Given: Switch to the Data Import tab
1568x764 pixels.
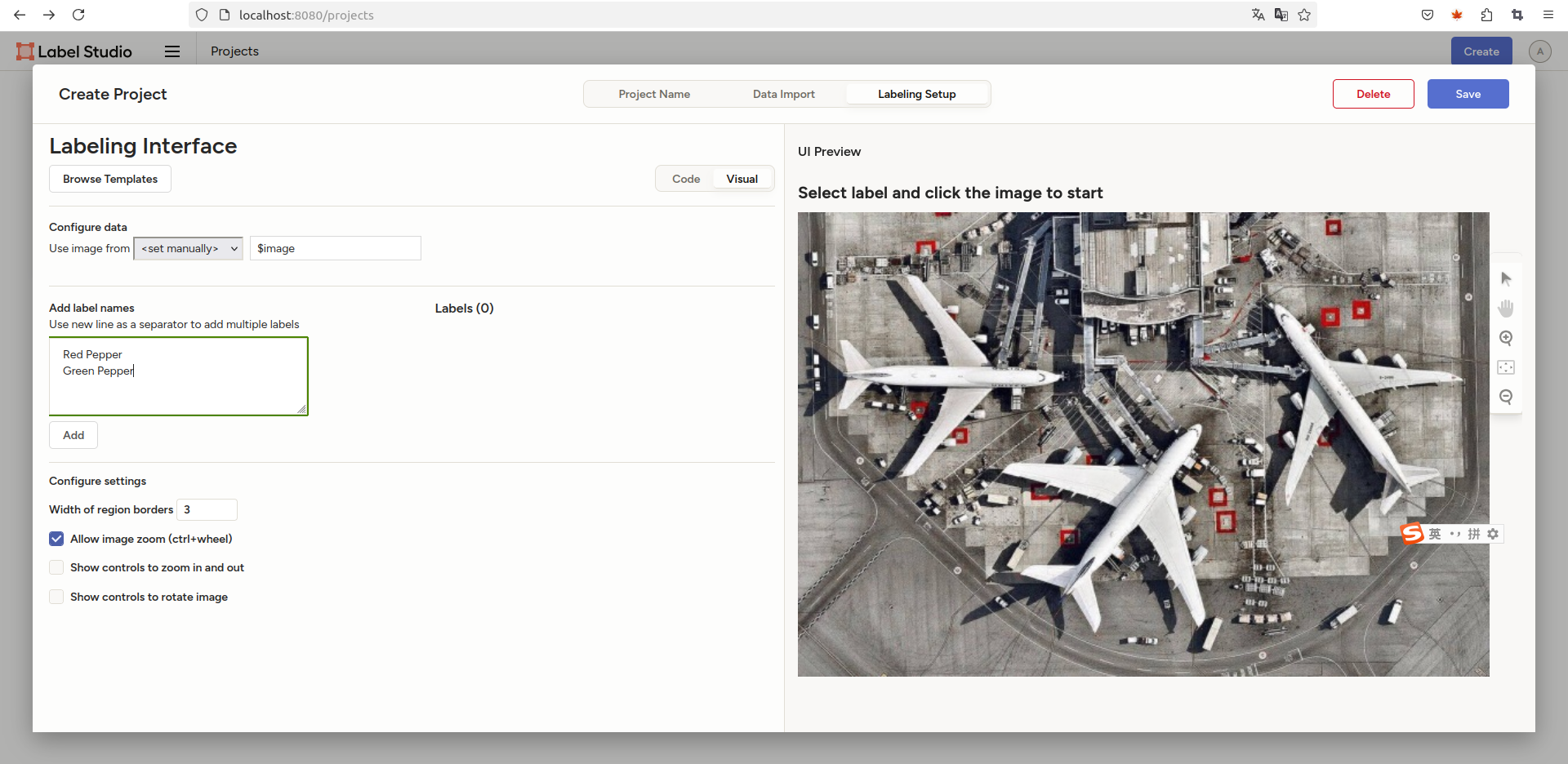Looking at the screenshot, I should coord(783,94).
